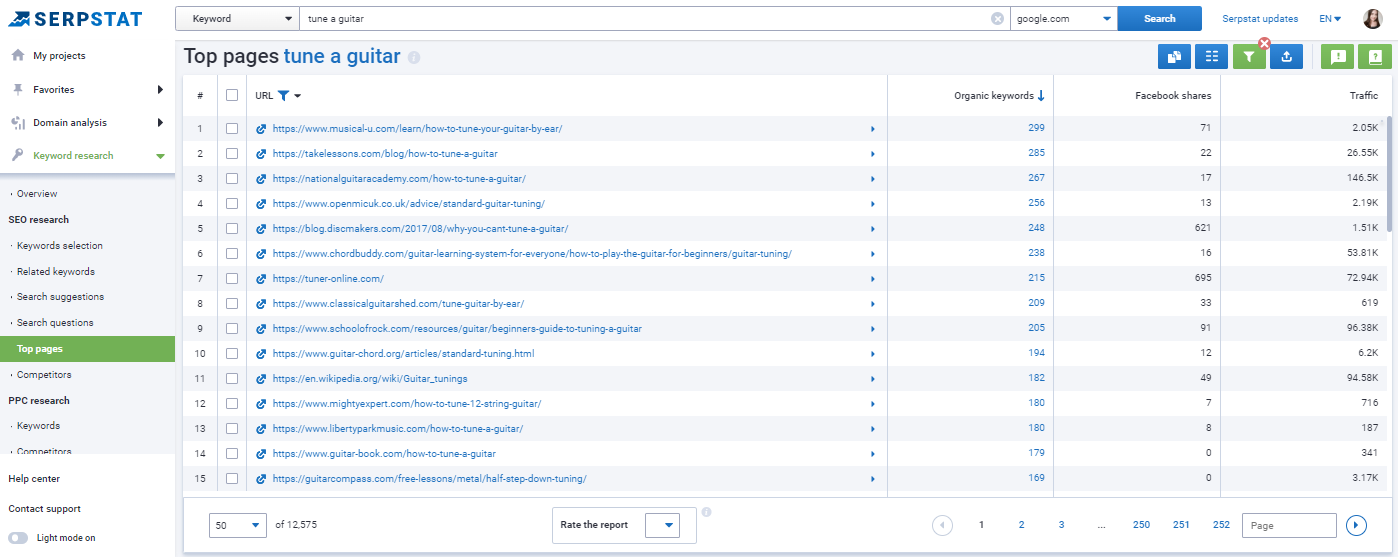This screenshot has height=557, width=1398.
Task: Check the row 2 takelessons.com checkbox
Action: point(232,154)
